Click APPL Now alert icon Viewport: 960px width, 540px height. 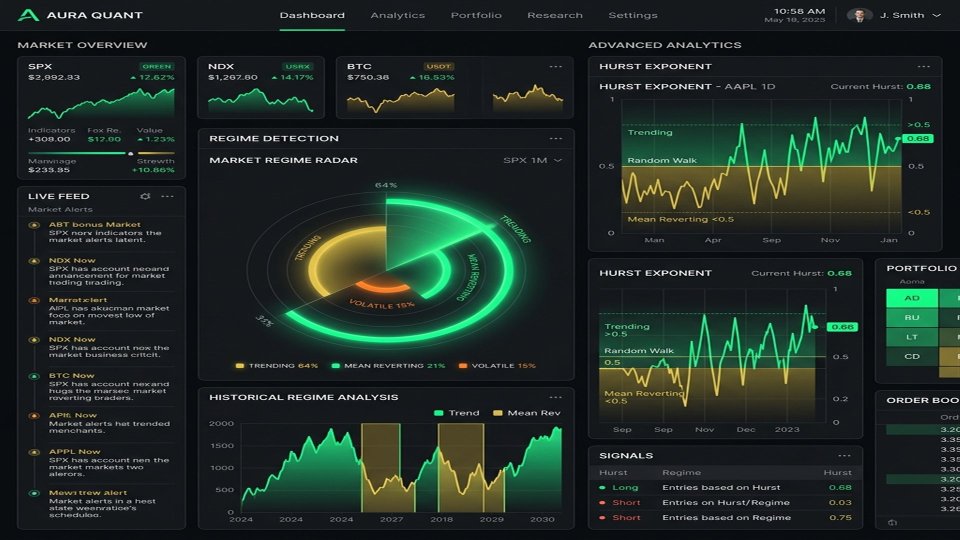click(x=34, y=452)
